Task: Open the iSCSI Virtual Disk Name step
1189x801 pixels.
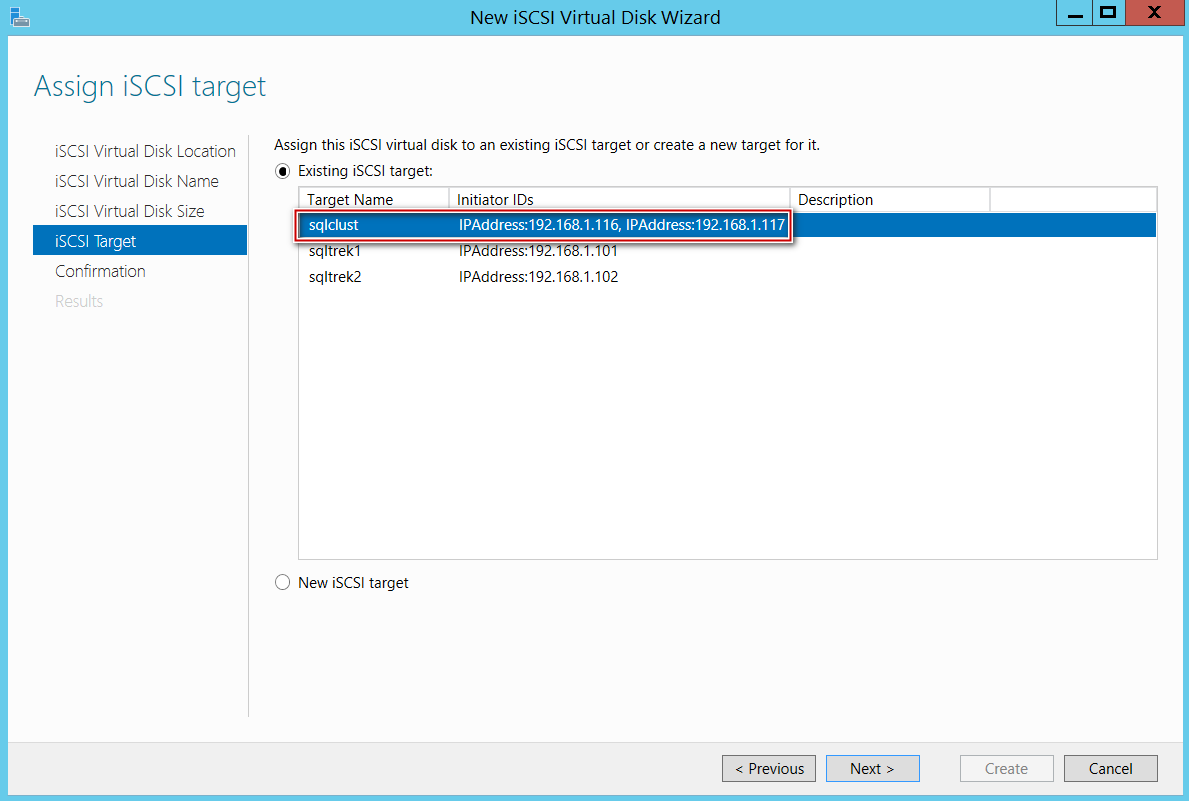Action: (137, 181)
